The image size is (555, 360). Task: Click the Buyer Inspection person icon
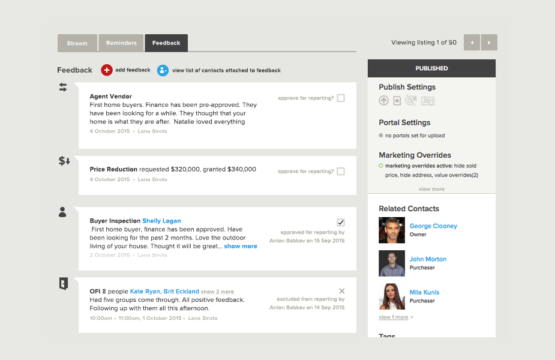click(62, 212)
